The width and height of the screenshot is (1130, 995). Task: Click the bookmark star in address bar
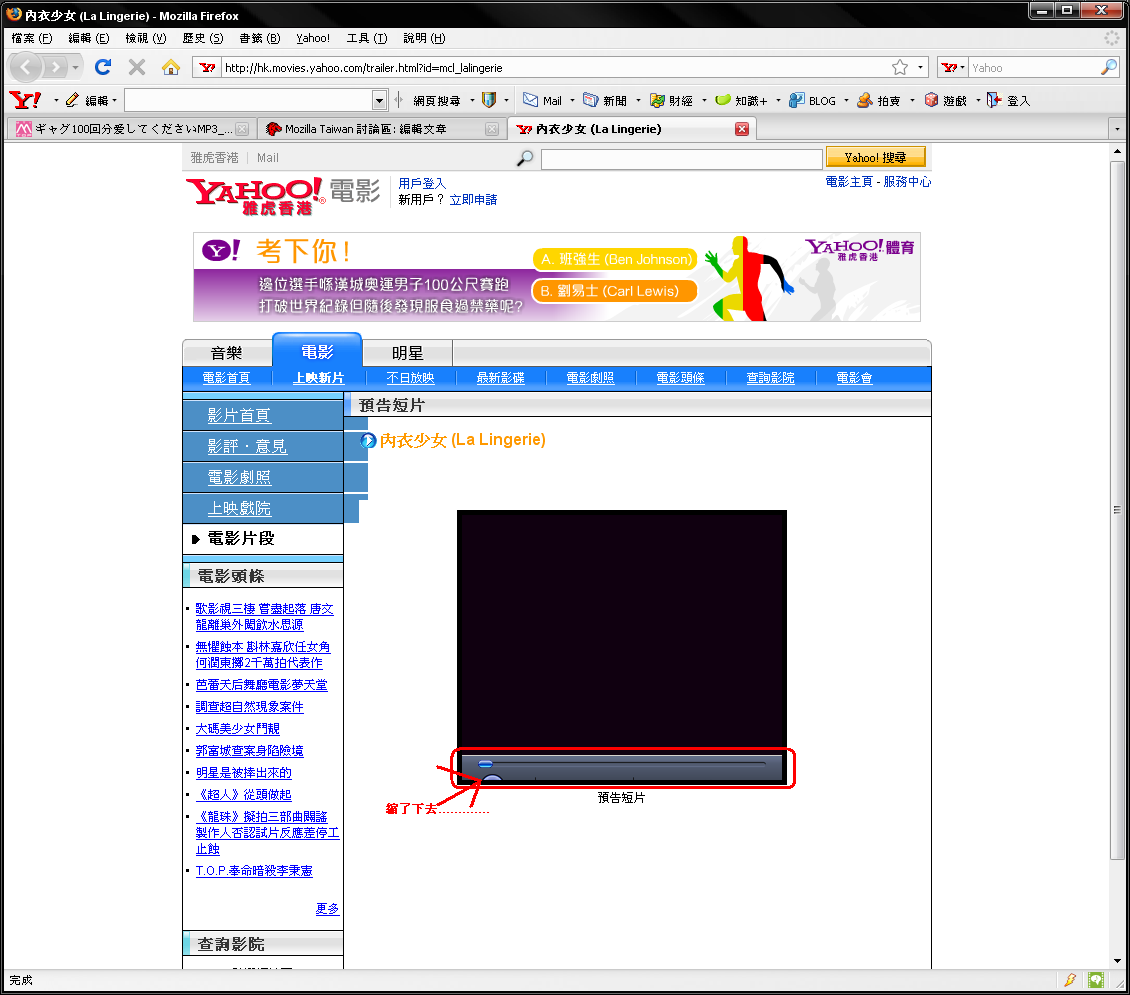point(899,68)
